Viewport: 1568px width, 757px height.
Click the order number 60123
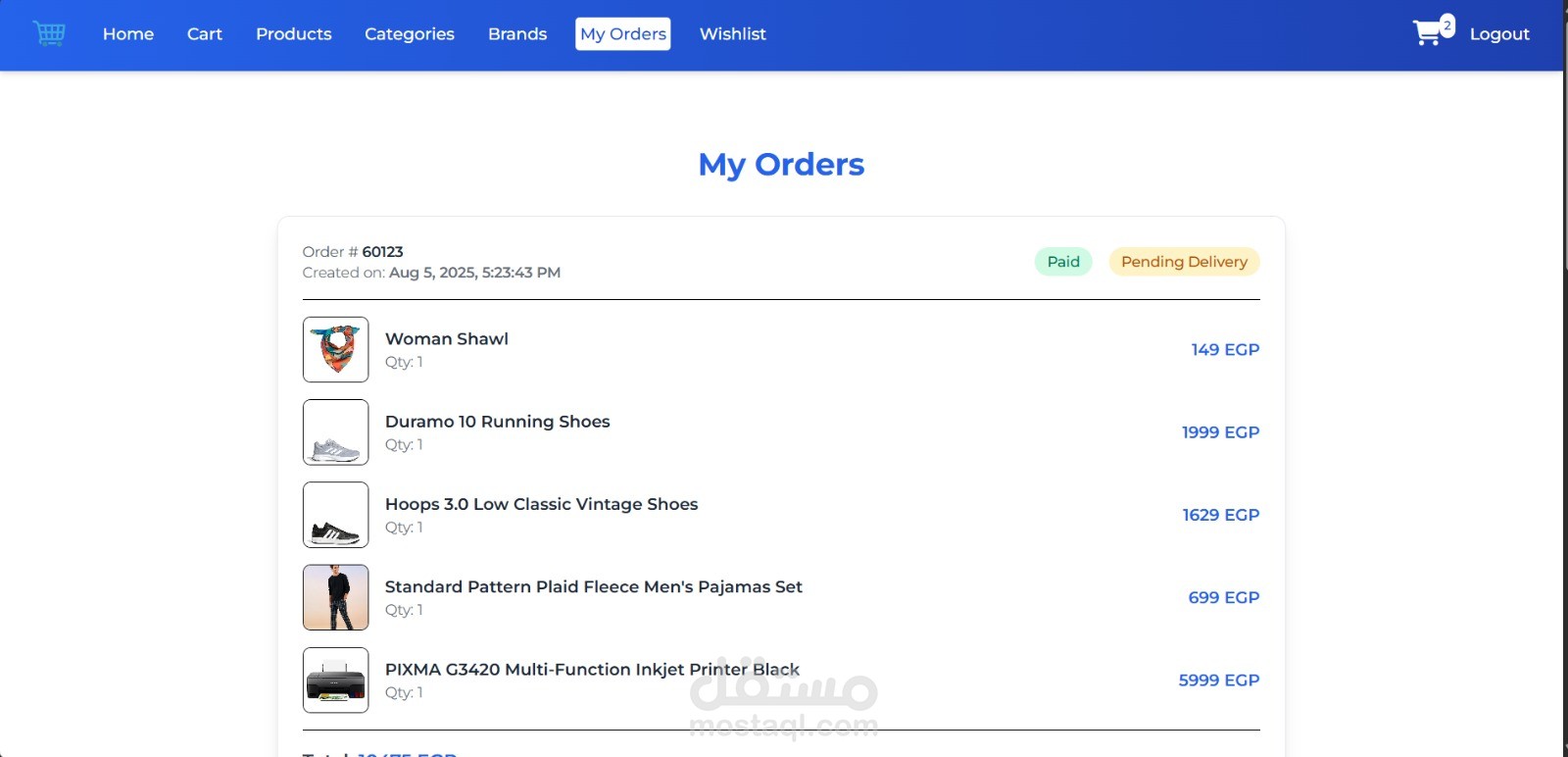pyautogui.click(x=383, y=252)
